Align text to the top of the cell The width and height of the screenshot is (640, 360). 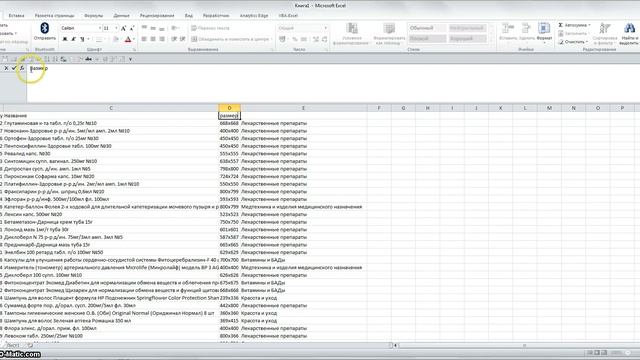[x=144, y=28]
